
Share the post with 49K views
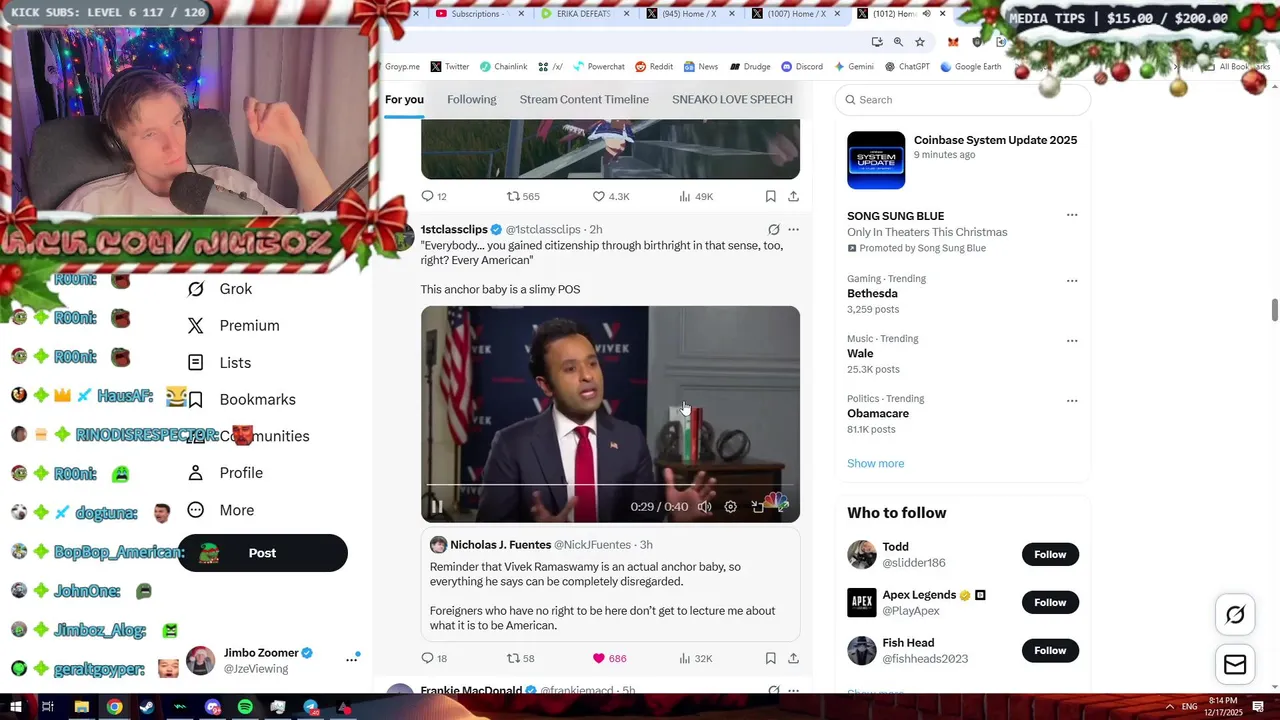793,197
